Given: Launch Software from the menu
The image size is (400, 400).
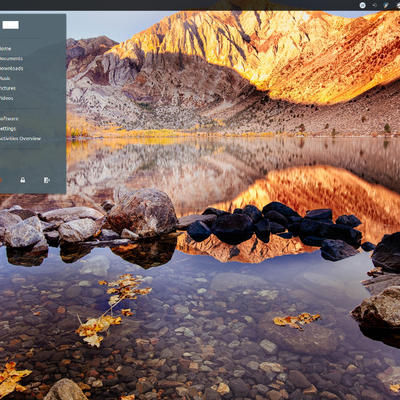Looking at the screenshot, I should point(9,119).
